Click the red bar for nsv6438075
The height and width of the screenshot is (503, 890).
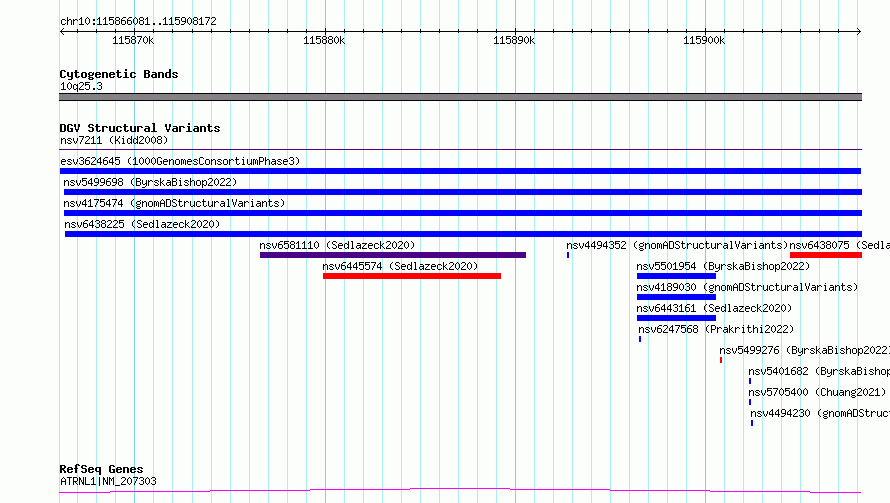click(x=826, y=255)
